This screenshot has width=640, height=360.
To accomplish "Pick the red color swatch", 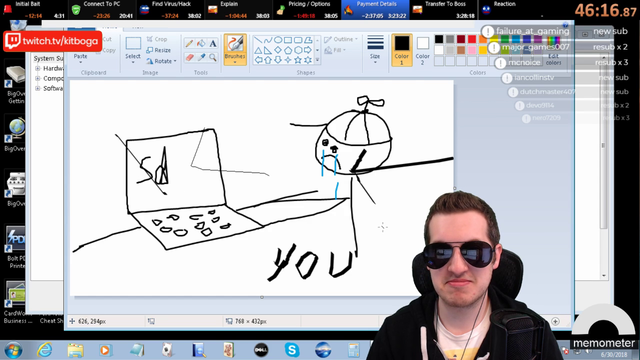I will tap(472, 39).
